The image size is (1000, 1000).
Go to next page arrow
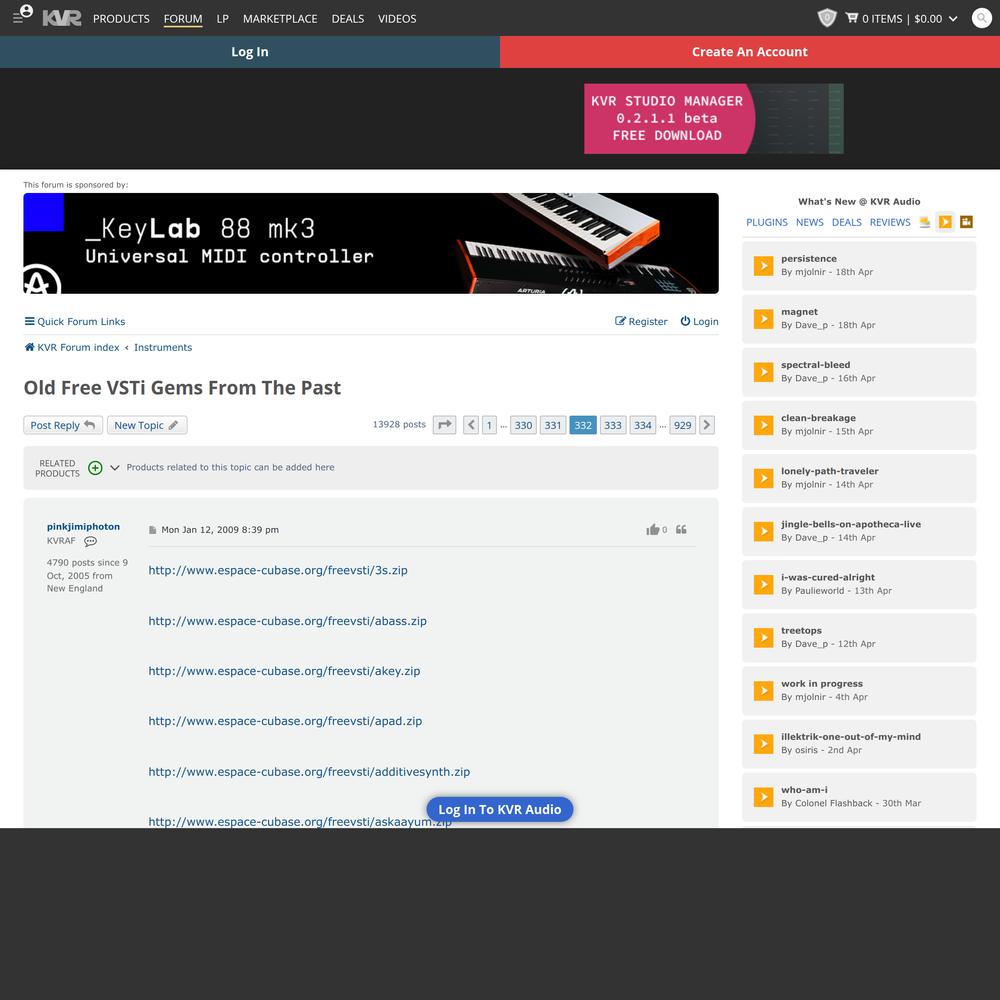(707, 425)
